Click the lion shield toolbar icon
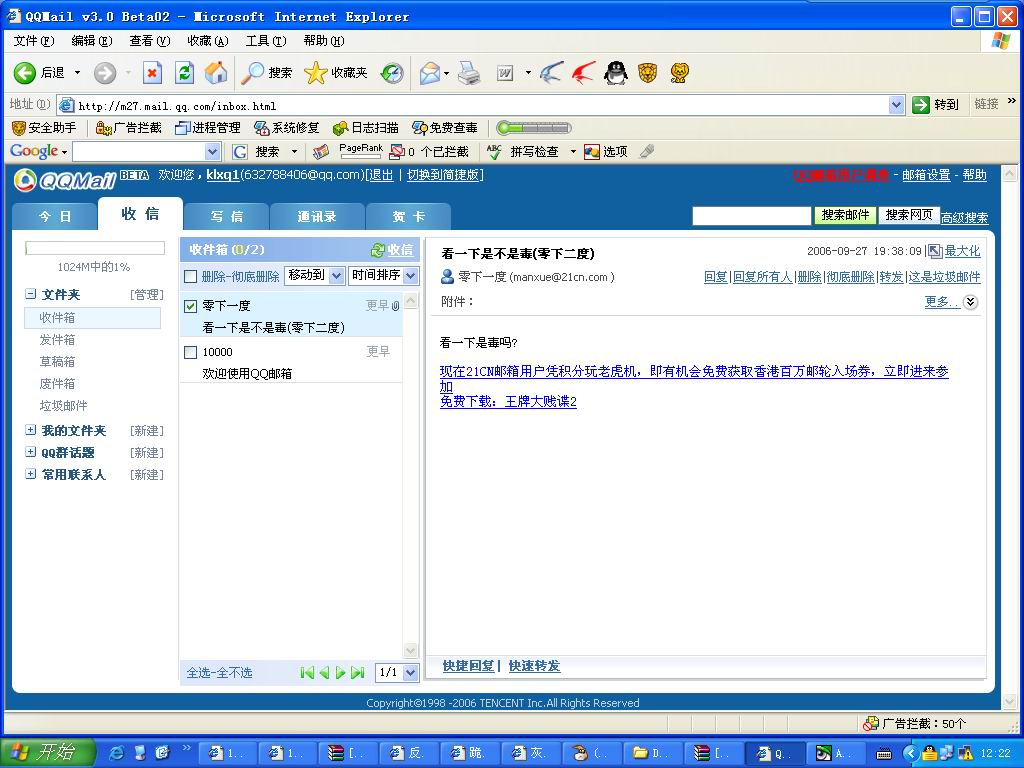1024x768 pixels. 647,72
